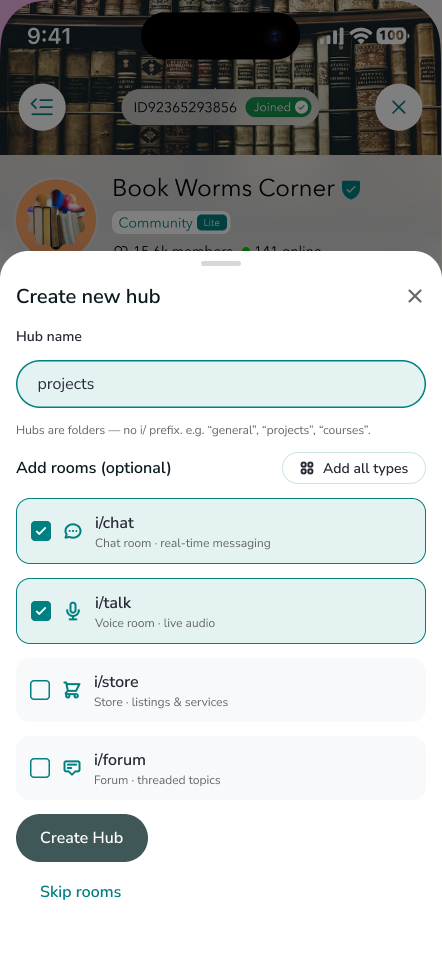442x956 pixels.
Task: Click the "Voice room · live audio" description
Action: tap(155, 623)
